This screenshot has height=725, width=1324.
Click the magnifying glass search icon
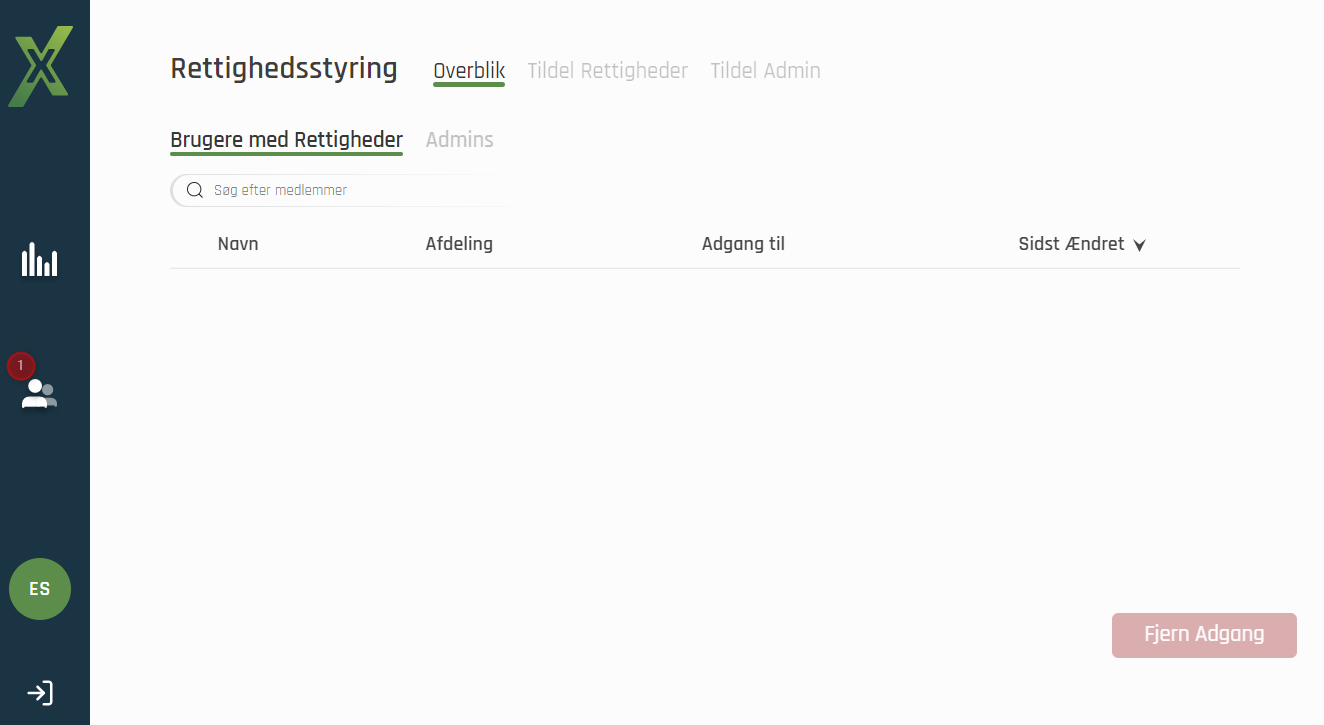click(x=195, y=190)
